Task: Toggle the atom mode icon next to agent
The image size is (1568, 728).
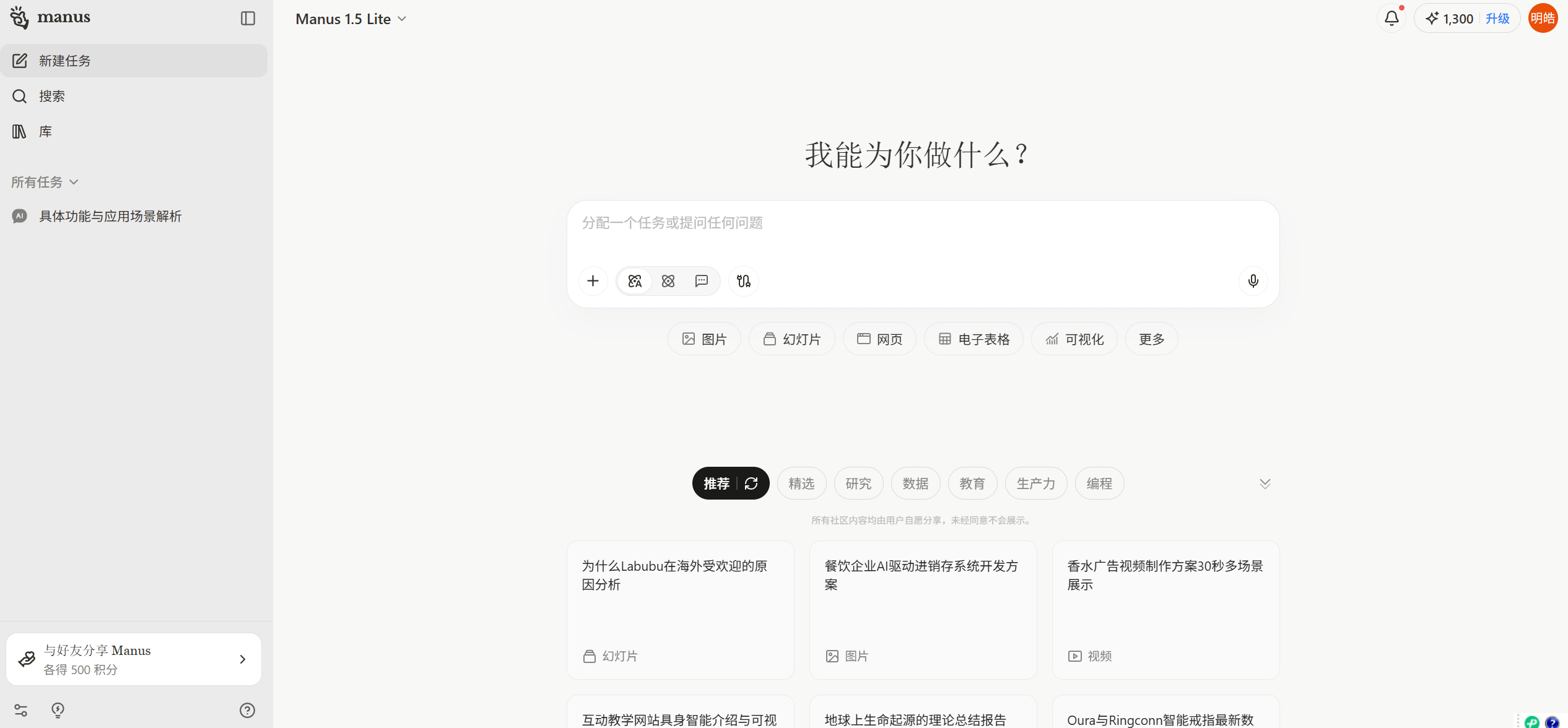Action: (668, 280)
